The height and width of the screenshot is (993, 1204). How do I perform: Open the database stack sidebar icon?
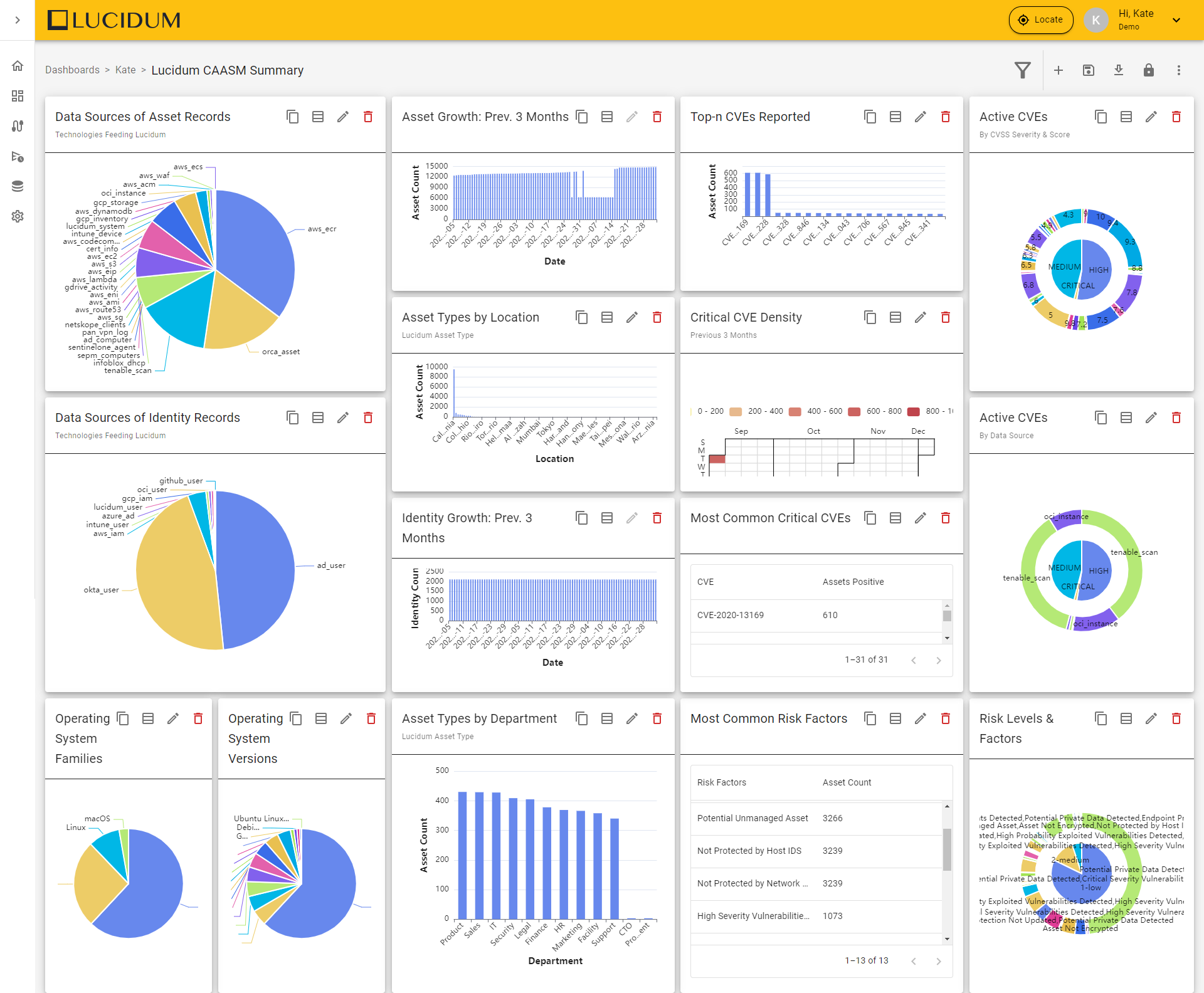coord(18,186)
